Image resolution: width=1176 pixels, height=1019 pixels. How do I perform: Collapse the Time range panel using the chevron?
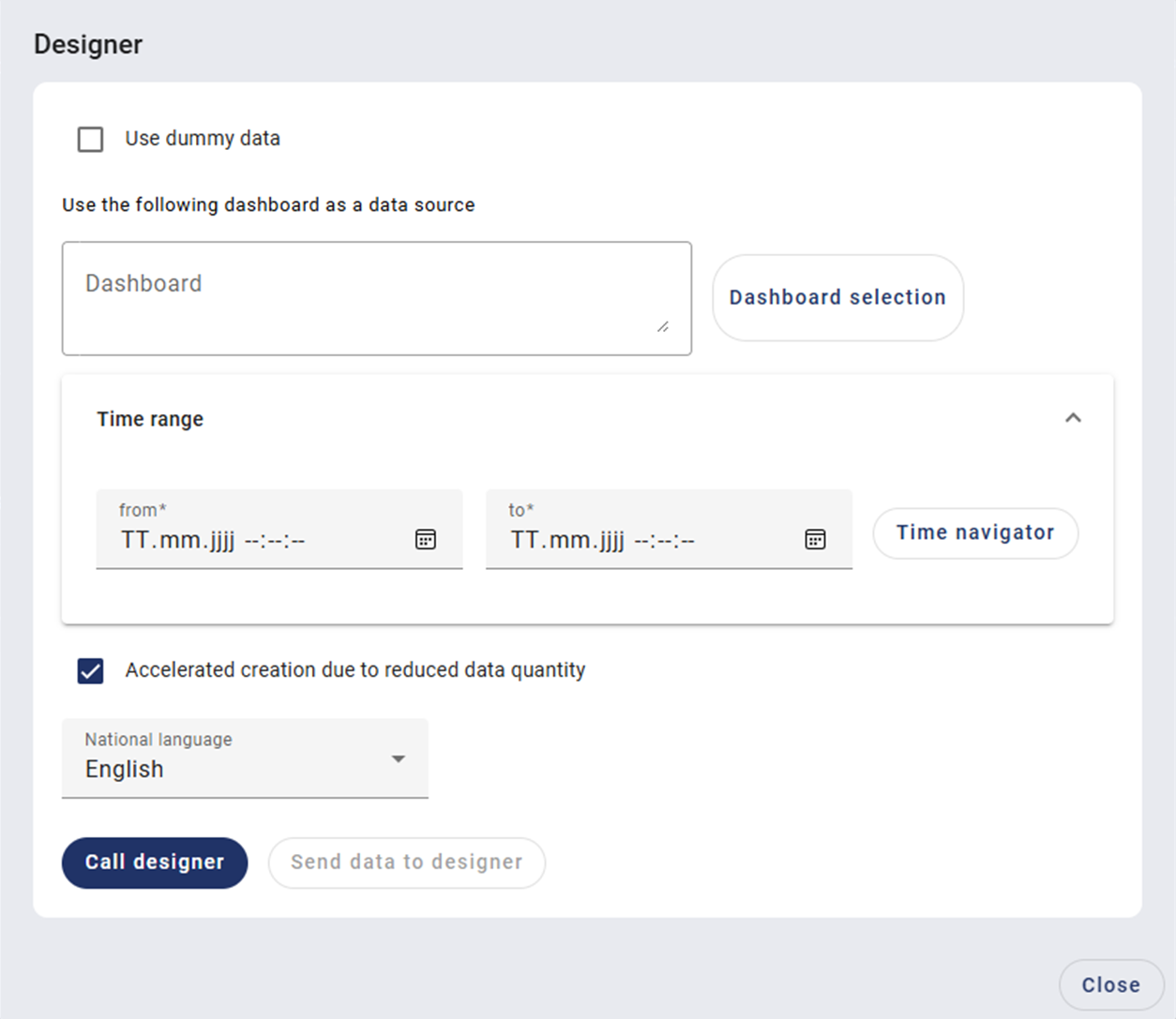pos(1073,418)
